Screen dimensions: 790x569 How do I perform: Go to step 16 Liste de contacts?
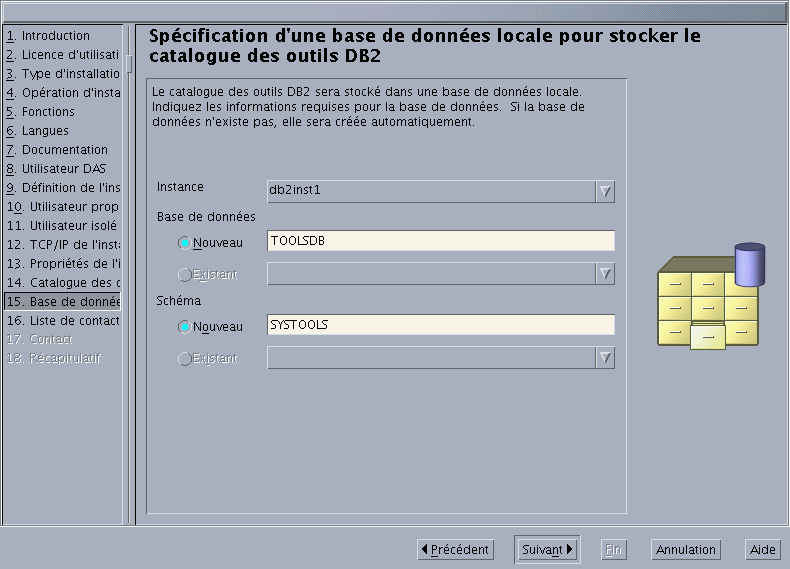tap(62, 321)
